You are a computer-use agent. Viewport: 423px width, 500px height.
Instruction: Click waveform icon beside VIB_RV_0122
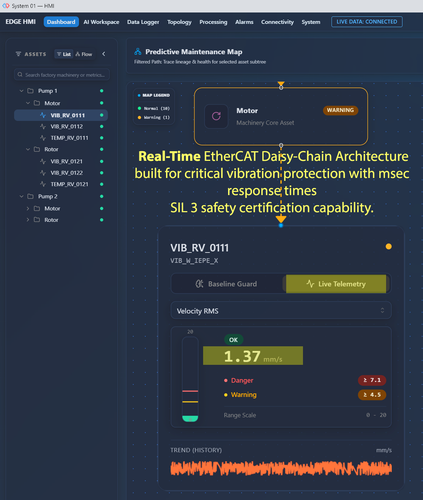point(43,173)
